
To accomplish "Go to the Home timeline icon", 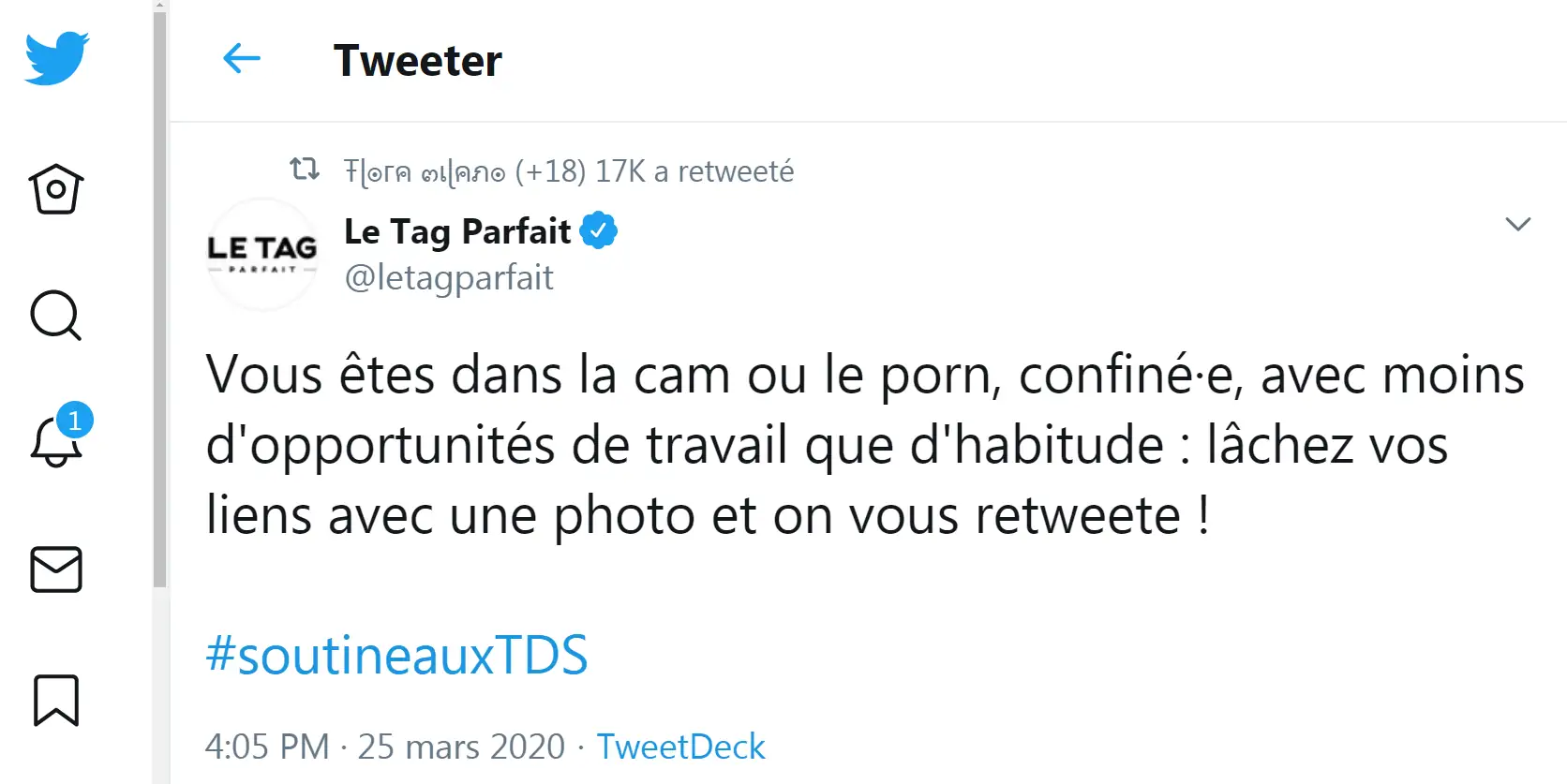I will (56, 189).
